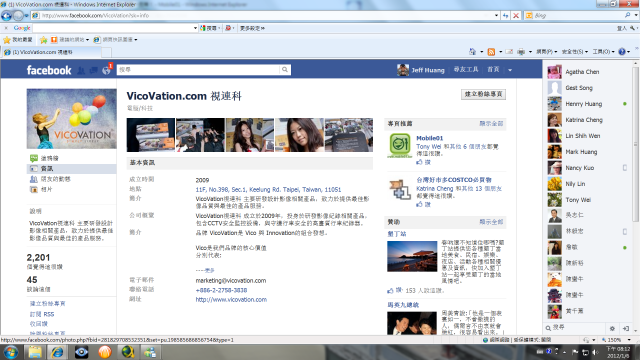Open chat with Agatha Chen
Viewport: 640px width, 360px height.
[587, 72]
